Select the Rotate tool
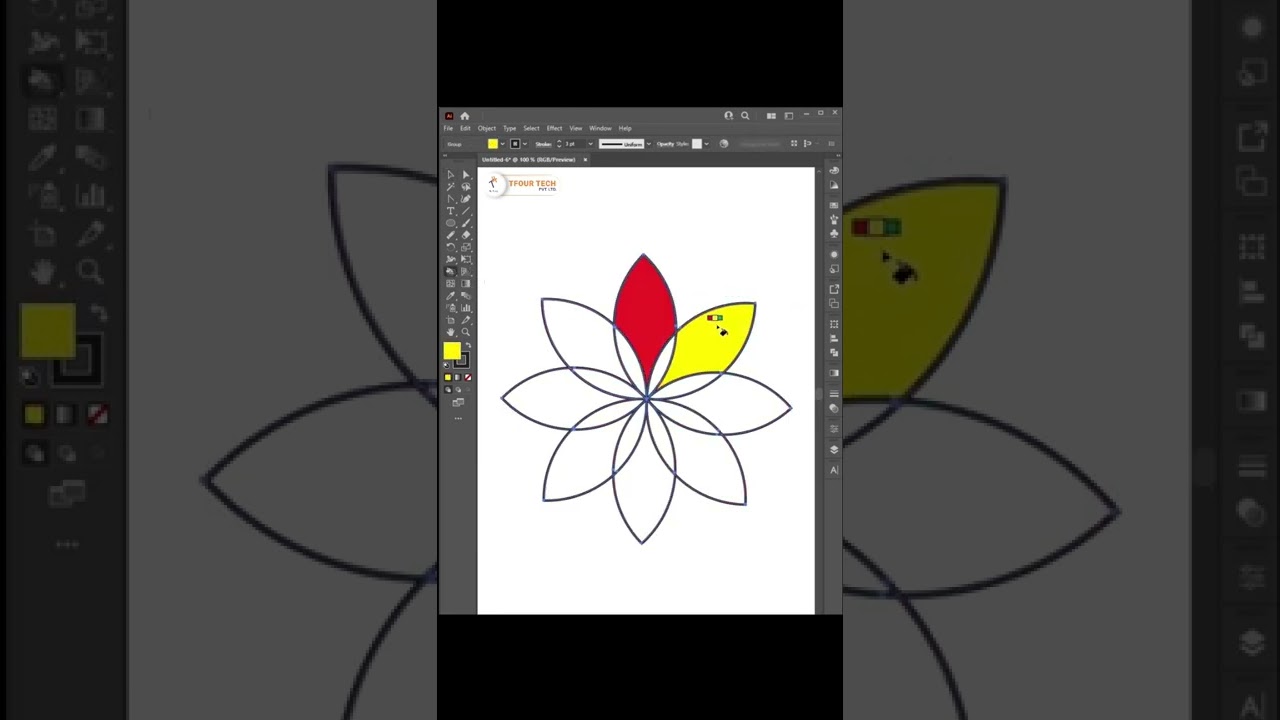The image size is (1280, 720). coord(451,247)
